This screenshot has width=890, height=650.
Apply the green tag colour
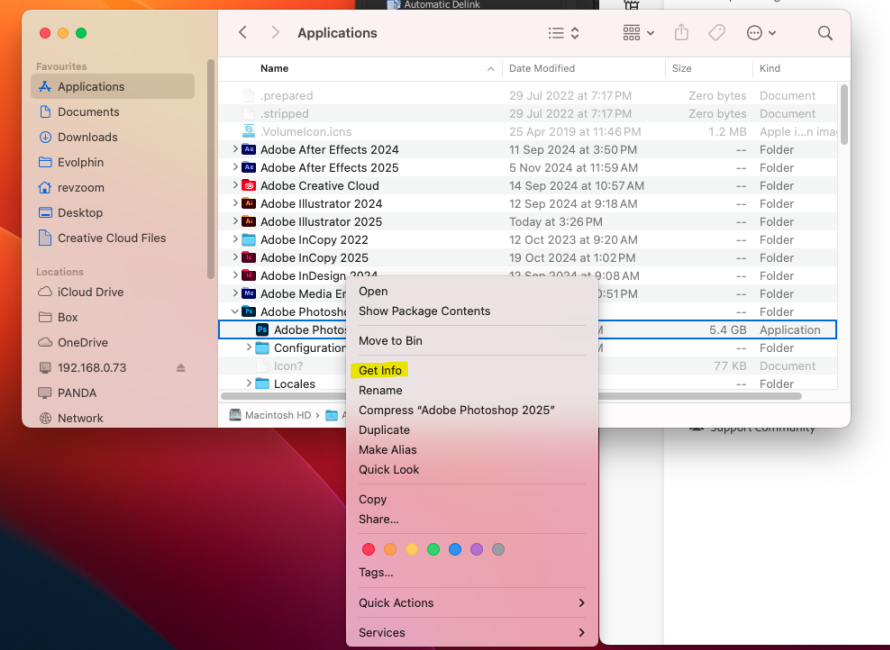(433, 549)
